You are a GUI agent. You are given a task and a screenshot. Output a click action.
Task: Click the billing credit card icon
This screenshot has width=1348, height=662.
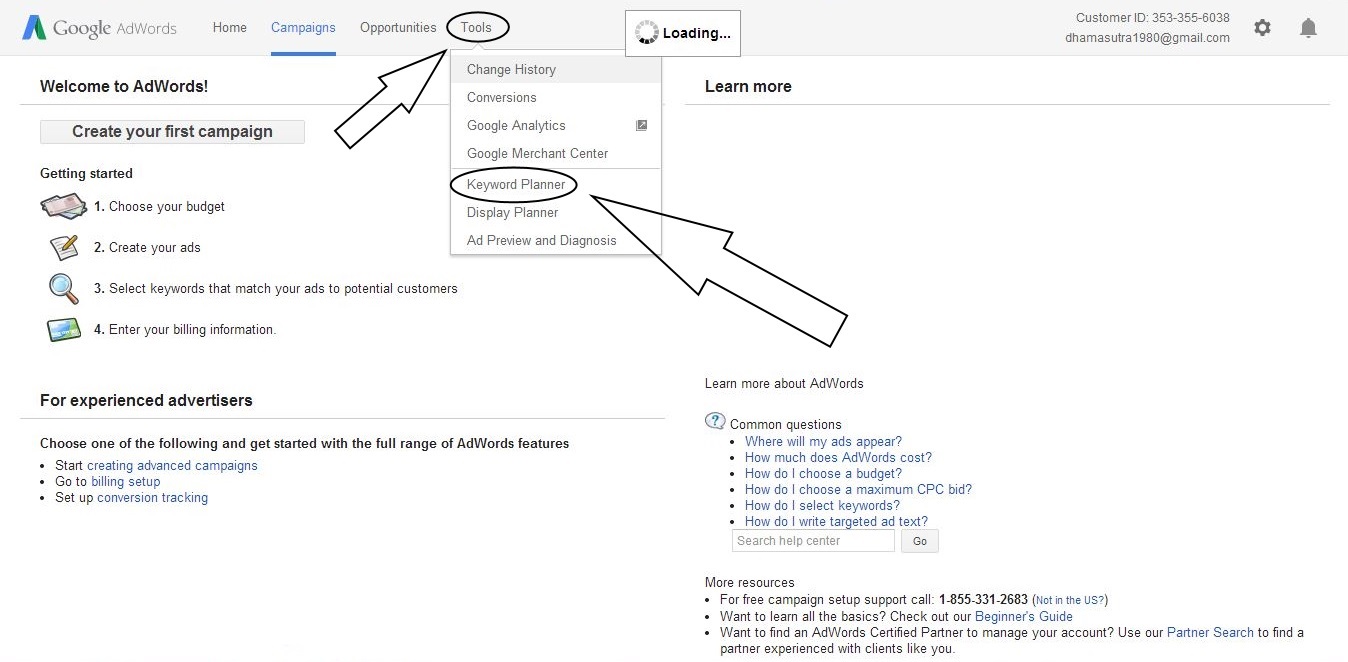(x=64, y=329)
